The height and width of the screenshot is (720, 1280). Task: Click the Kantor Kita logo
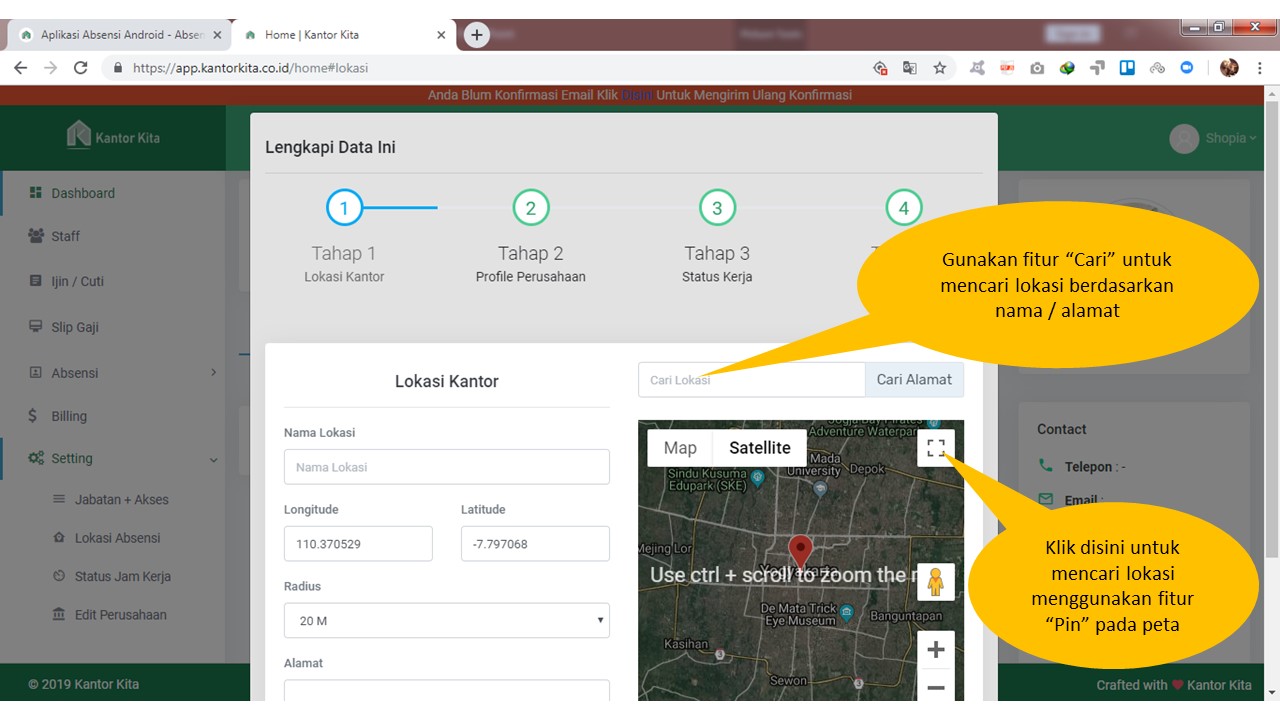tap(113, 136)
